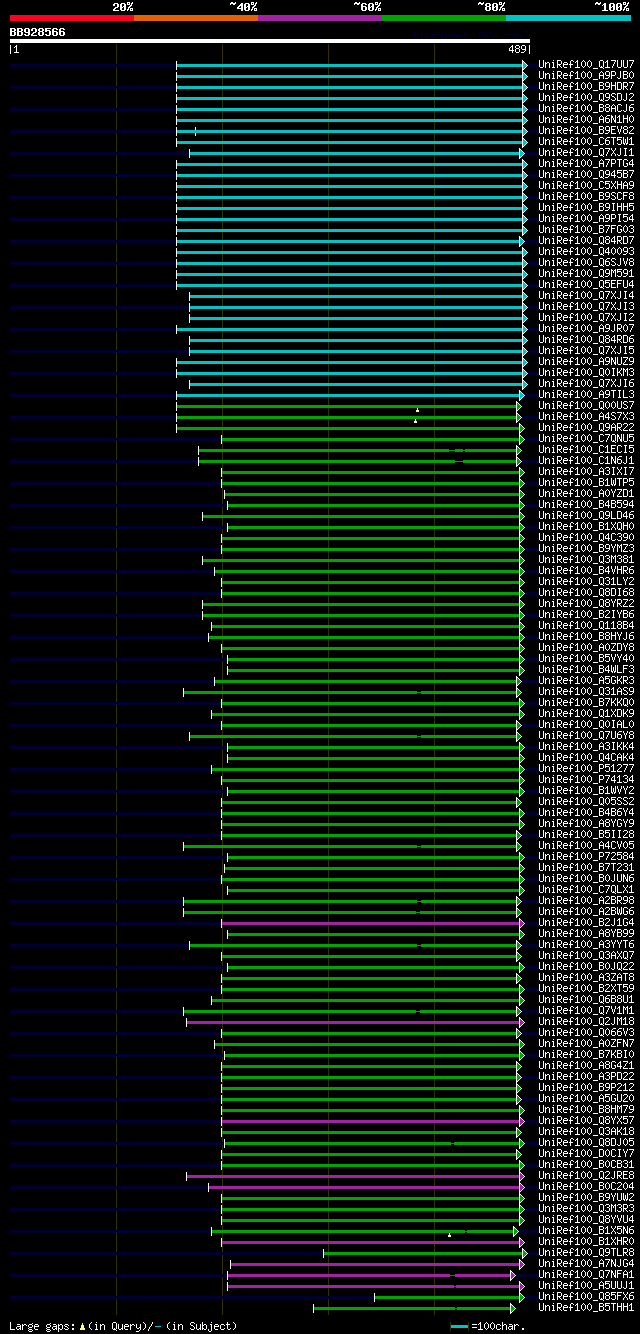Select UniRef100_Q9AR22 hit label
The image size is (640, 1334).
pos(586,427)
